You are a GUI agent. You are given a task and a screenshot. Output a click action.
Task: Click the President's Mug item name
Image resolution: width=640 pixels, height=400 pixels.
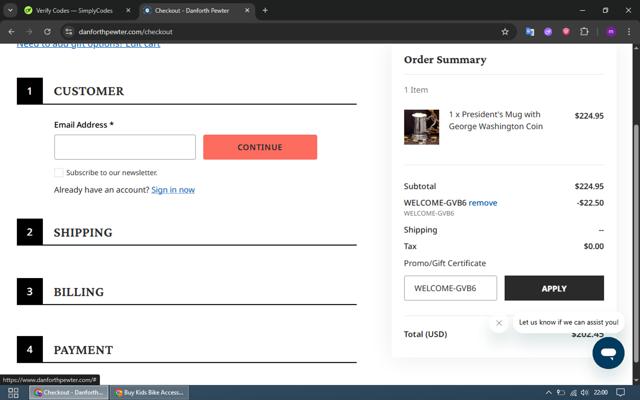click(x=496, y=120)
